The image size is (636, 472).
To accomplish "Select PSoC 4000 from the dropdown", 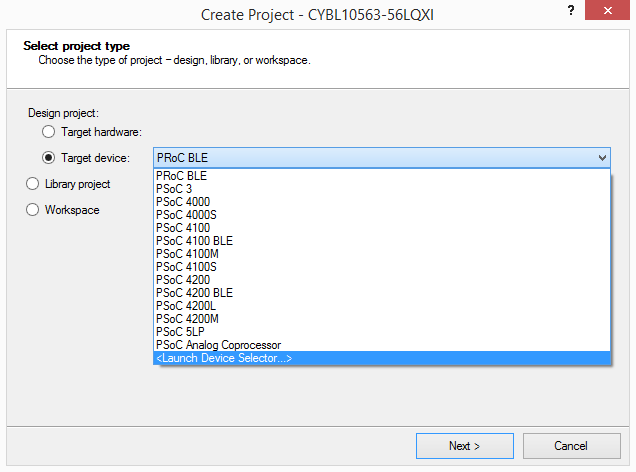I will [x=183, y=202].
